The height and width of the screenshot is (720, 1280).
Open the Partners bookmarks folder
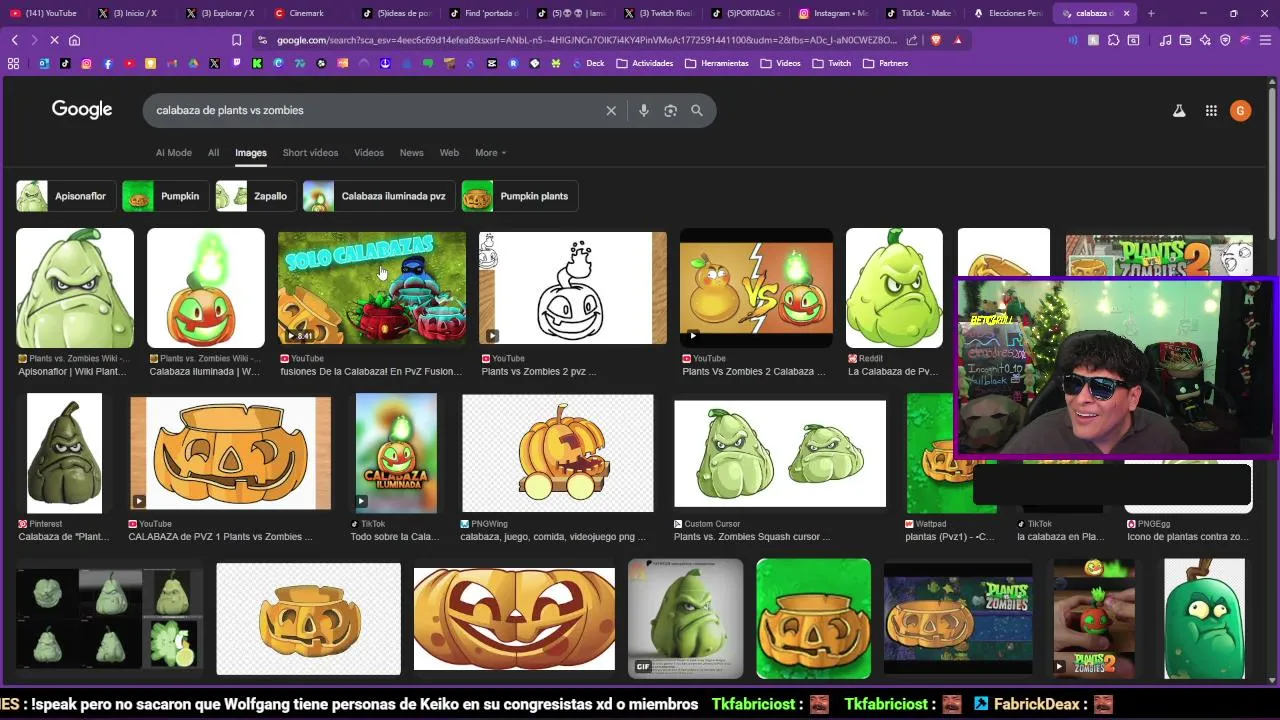pyautogui.click(x=886, y=63)
